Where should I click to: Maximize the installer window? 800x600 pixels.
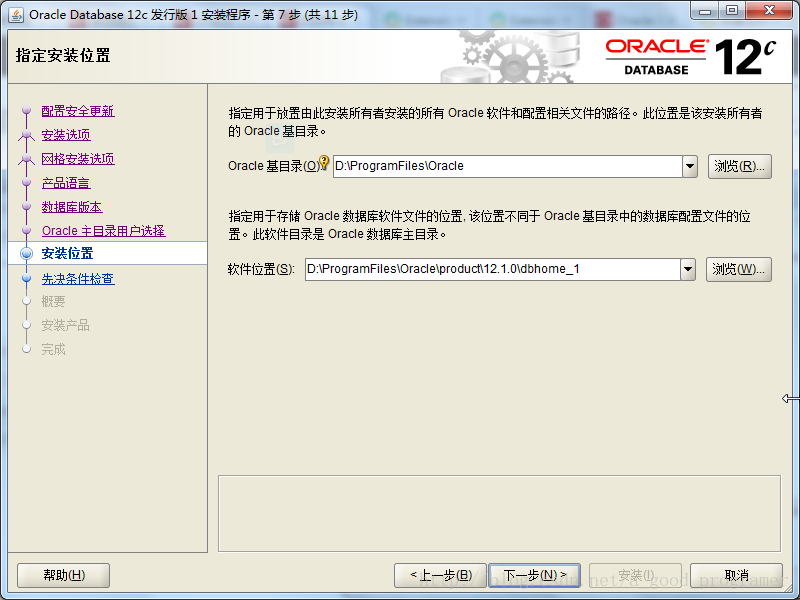tap(732, 10)
